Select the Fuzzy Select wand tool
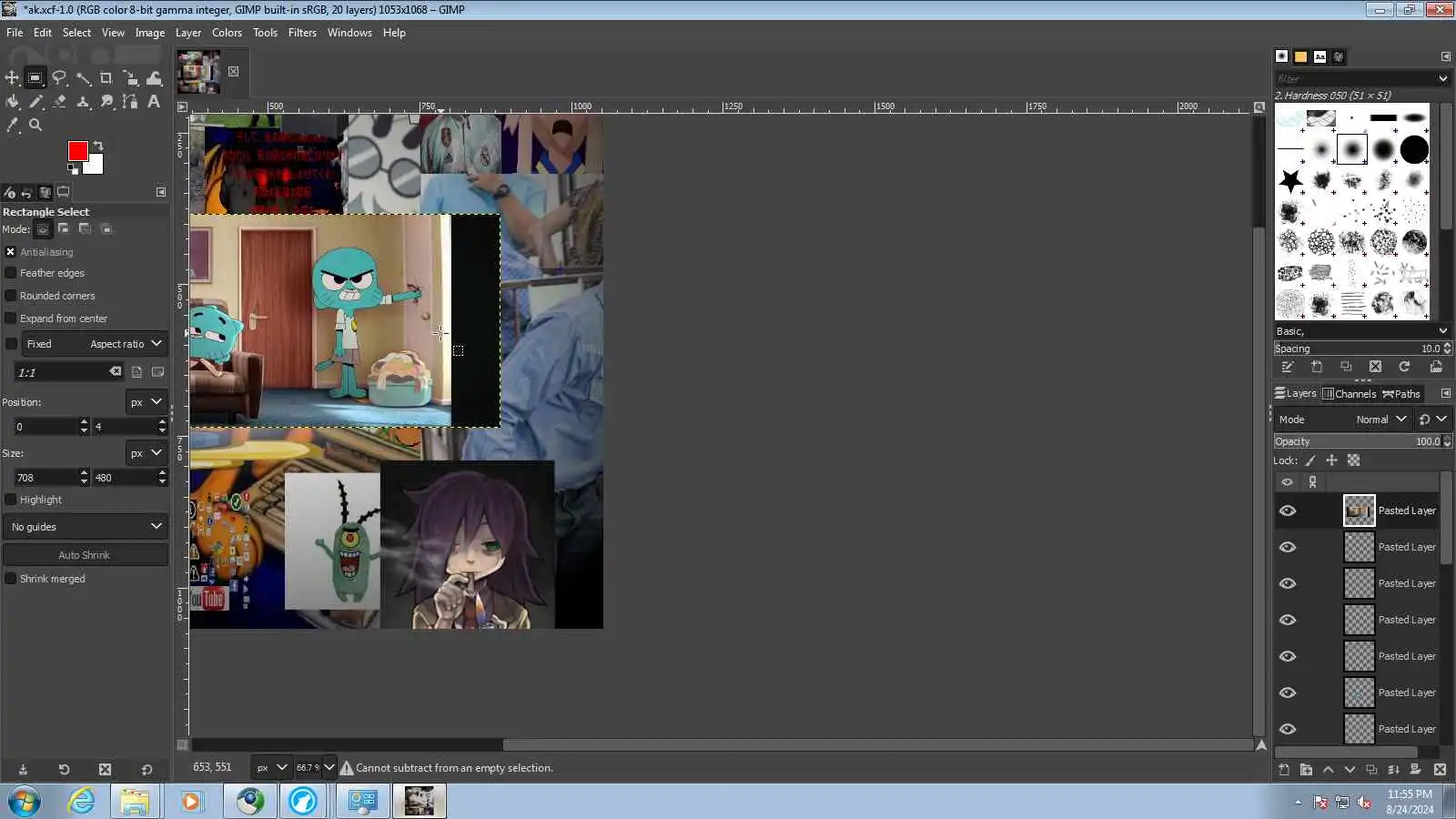Screen dimensions: 1456x819 point(83,78)
